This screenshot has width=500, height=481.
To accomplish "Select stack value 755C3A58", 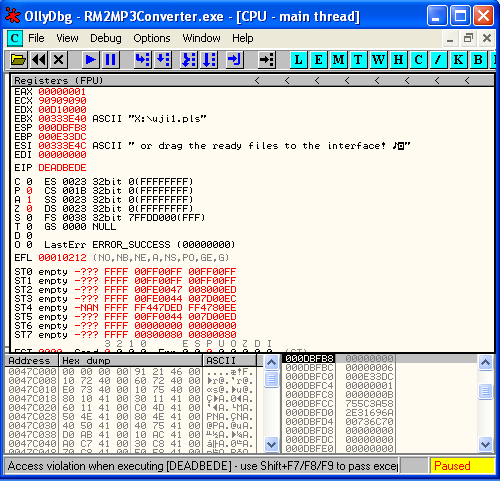I will [369, 404].
